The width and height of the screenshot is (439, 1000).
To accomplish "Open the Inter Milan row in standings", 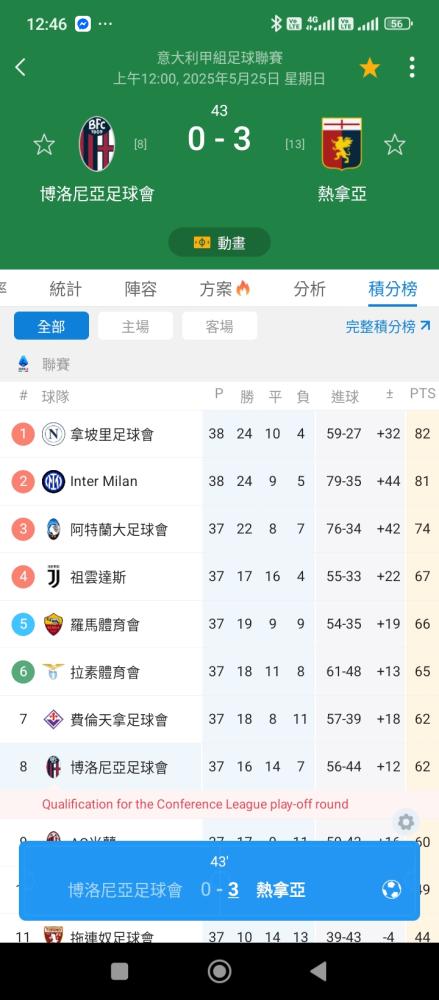I will [220, 482].
